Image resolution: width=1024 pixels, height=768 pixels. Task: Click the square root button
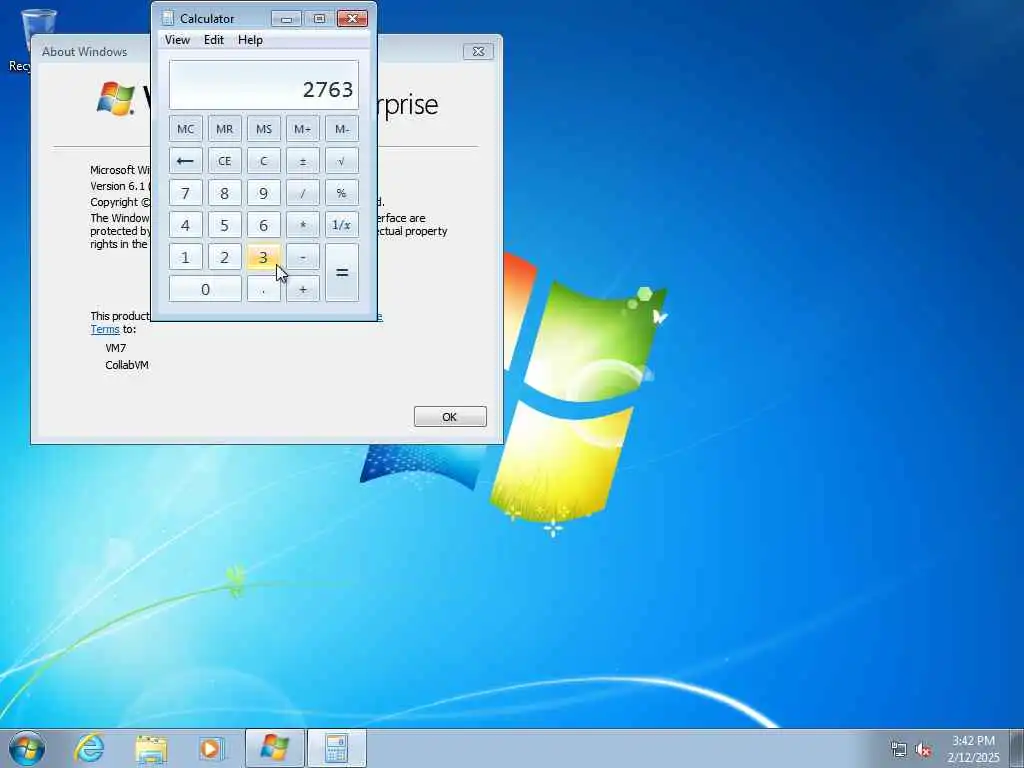(342, 161)
